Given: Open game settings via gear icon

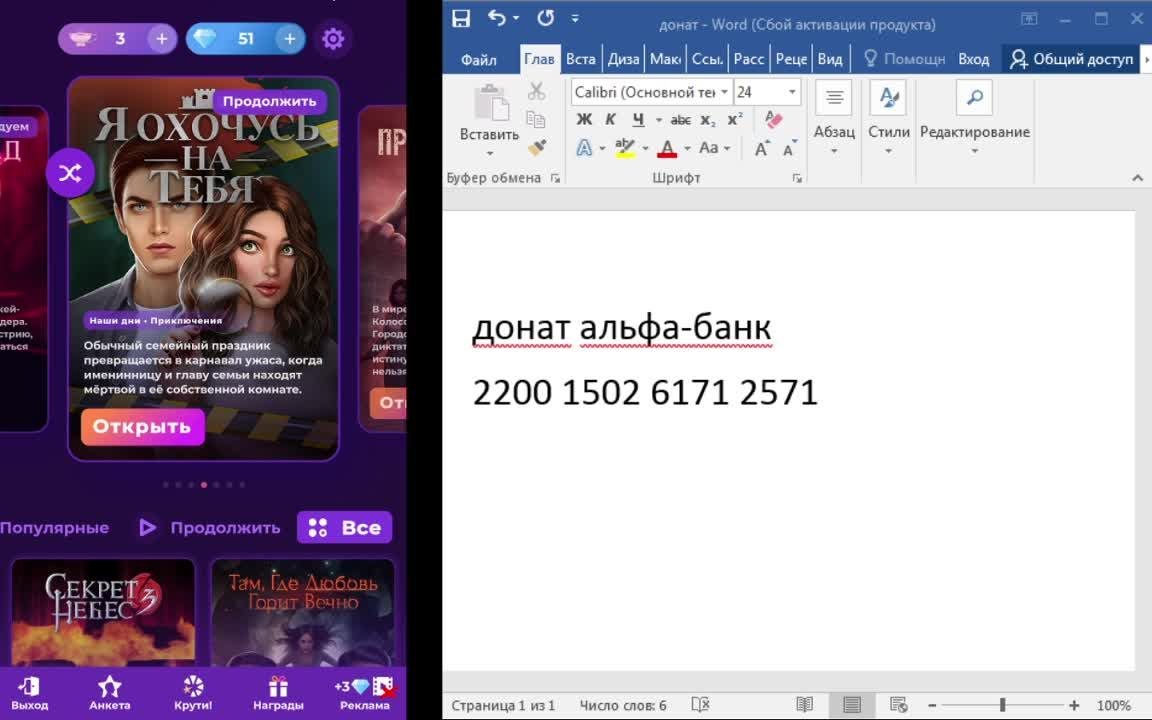Looking at the screenshot, I should click(333, 39).
